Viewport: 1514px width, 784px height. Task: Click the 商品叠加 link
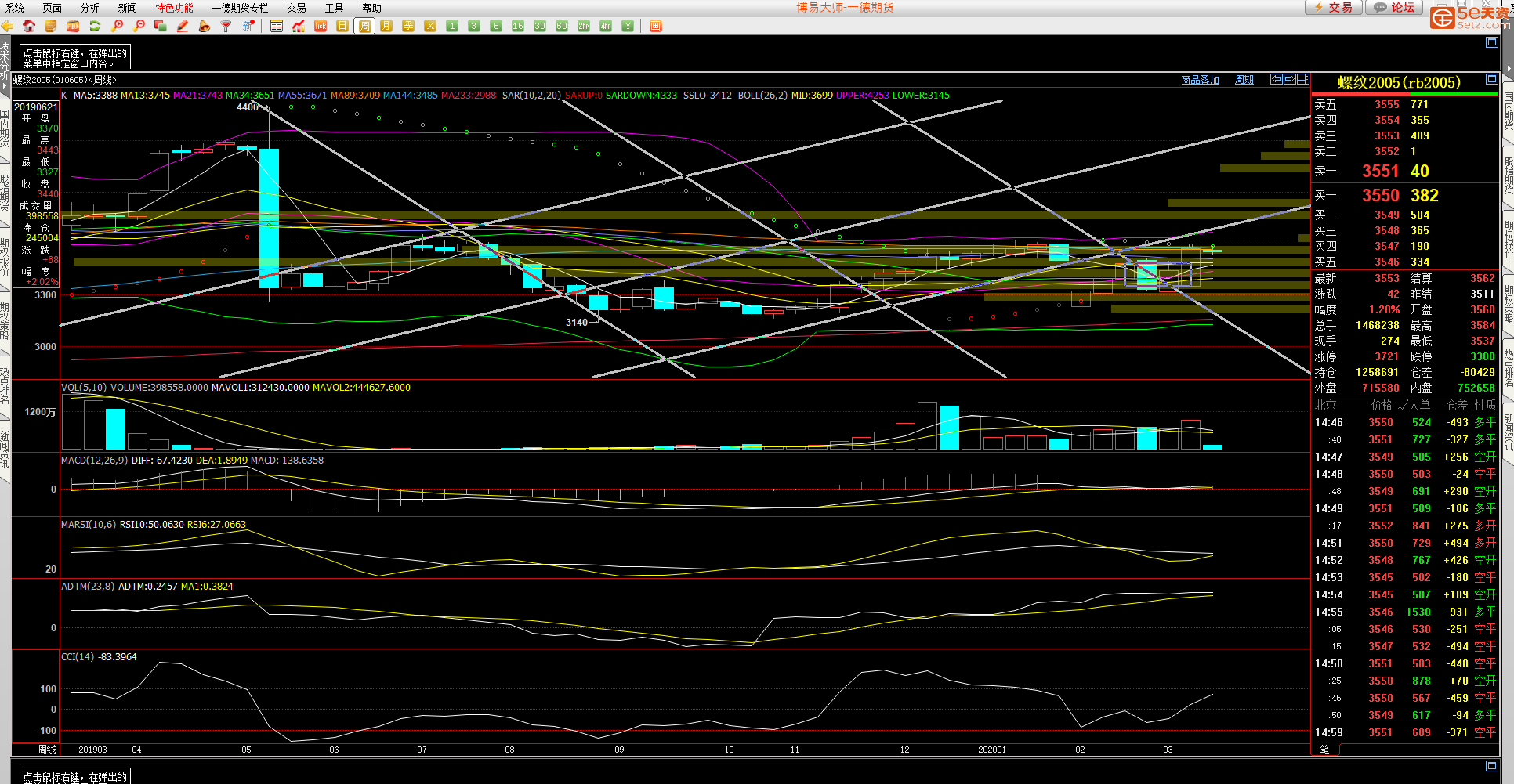(1200, 80)
